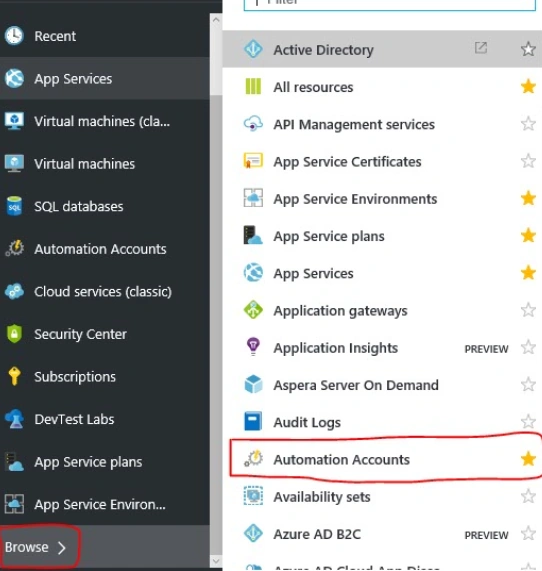The height and width of the screenshot is (571, 542).
Task: Toggle the Automation Accounts favorite star
Action: coord(528,459)
